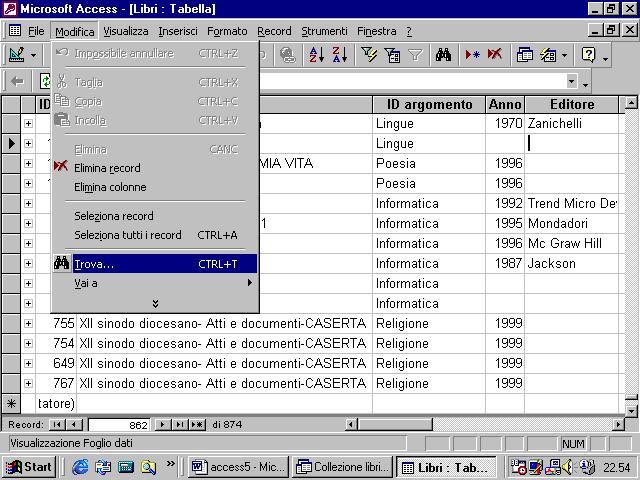Image resolution: width=640 pixels, height=480 pixels.
Task: Click the Editore column header
Action: click(x=571, y=104)
